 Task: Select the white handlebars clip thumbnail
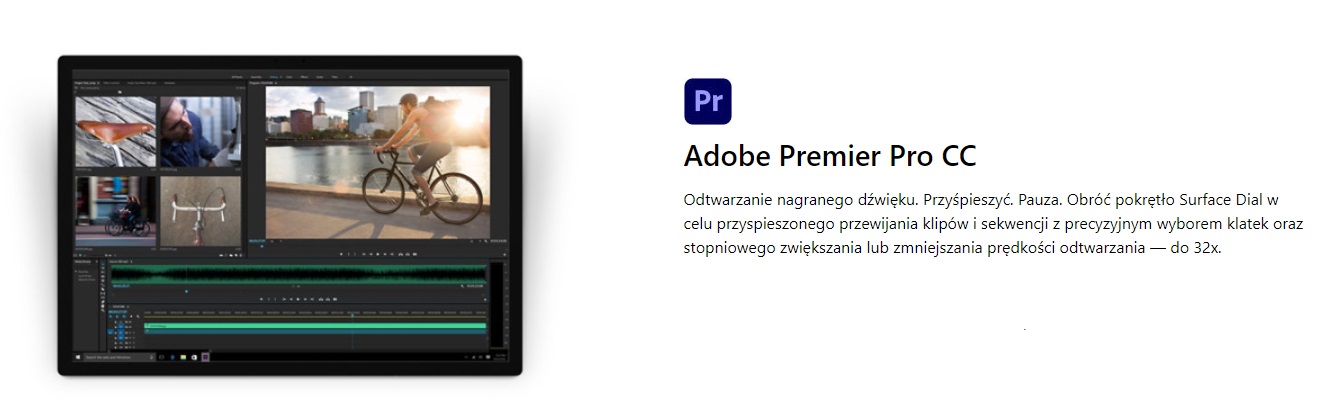point(200,210)
